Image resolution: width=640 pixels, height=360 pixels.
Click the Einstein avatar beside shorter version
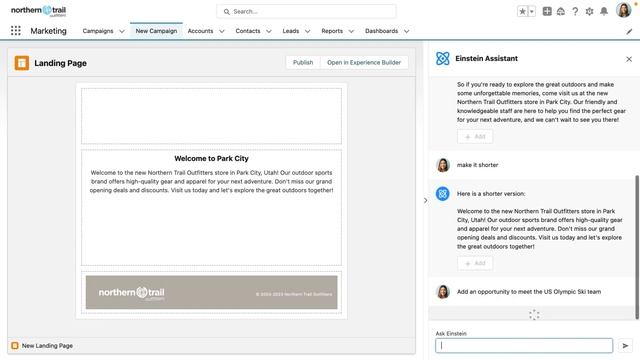pos(442,193)
